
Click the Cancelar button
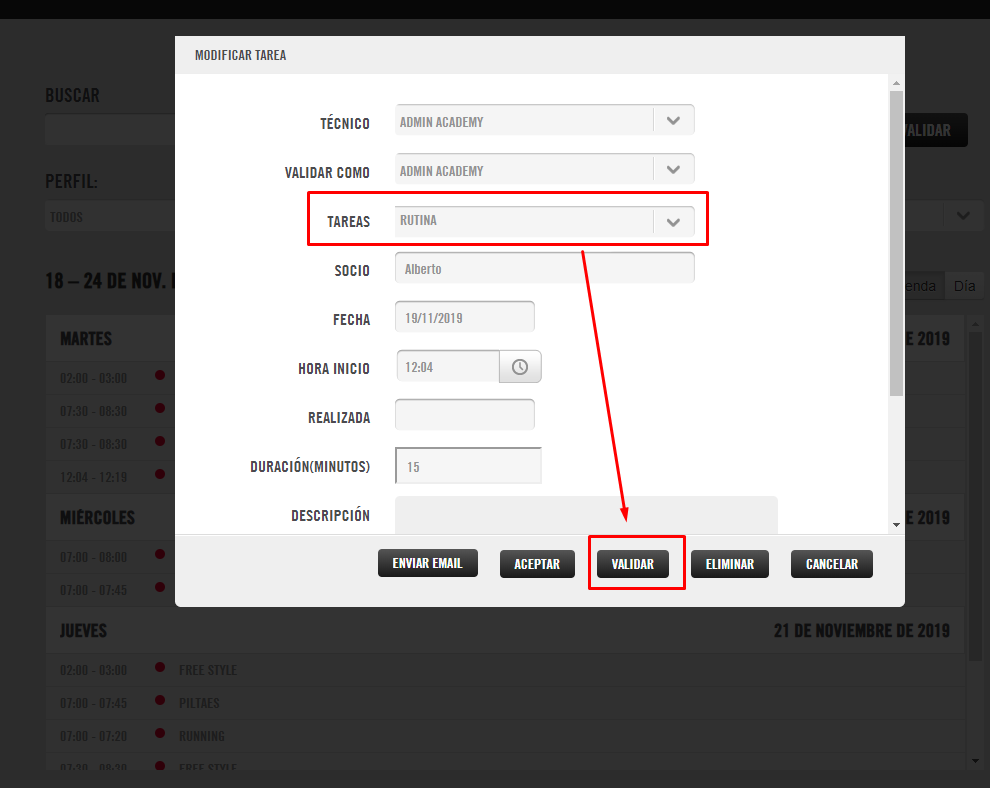coord(832,564)
